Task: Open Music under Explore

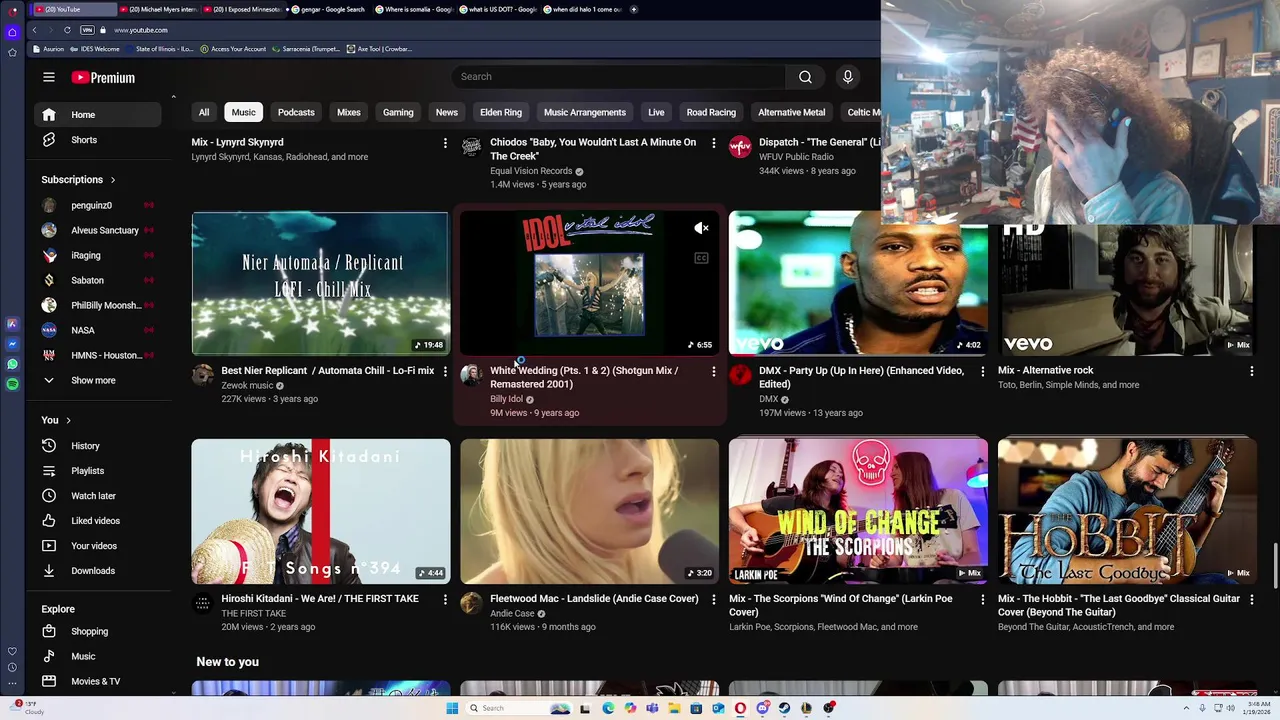Action: [x=98, y=657]
